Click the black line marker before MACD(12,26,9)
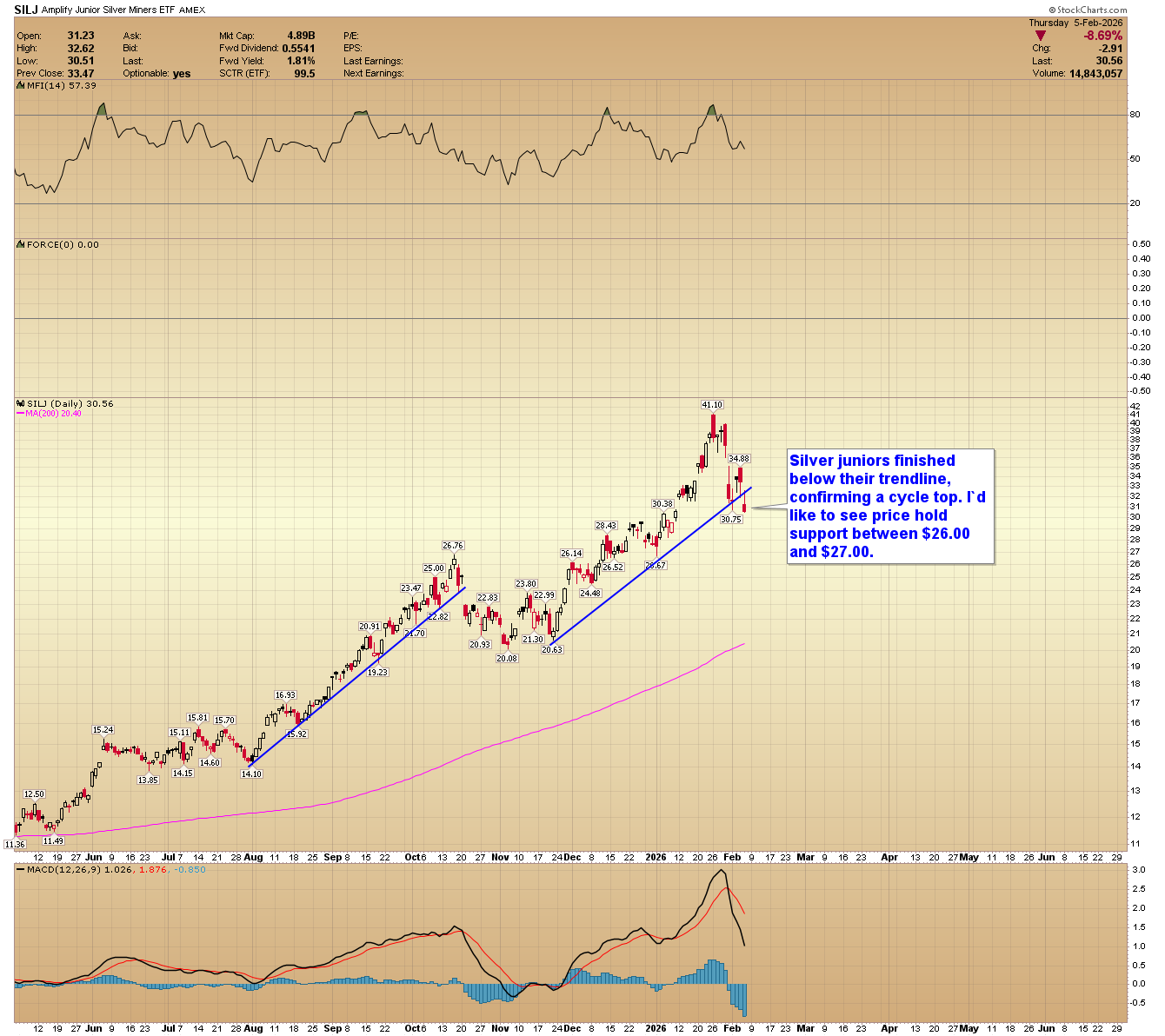The width and height of the screenshot is (1165, 1036). [21, 869]
